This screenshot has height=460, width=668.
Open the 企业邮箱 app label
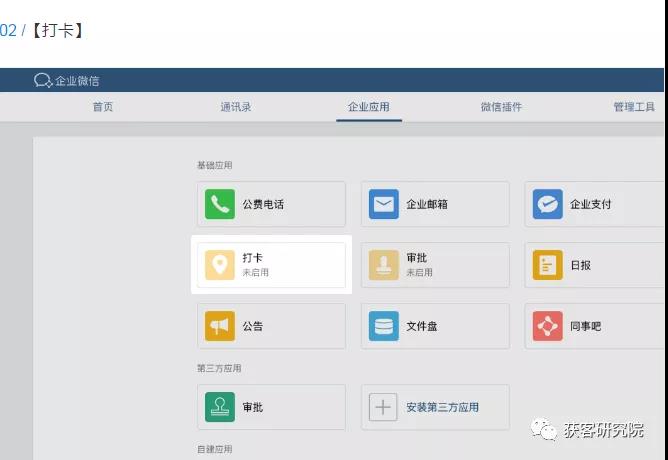tap(427, 204)
